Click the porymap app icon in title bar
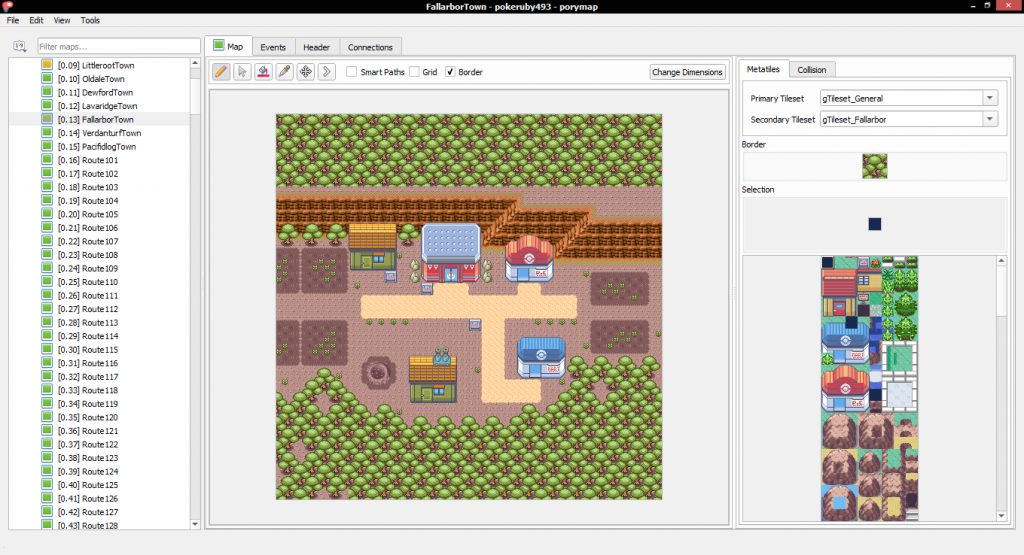Image resolution: width=1024 pixels, height=555 pixels. pyautogui.click(x=7, y=7)
